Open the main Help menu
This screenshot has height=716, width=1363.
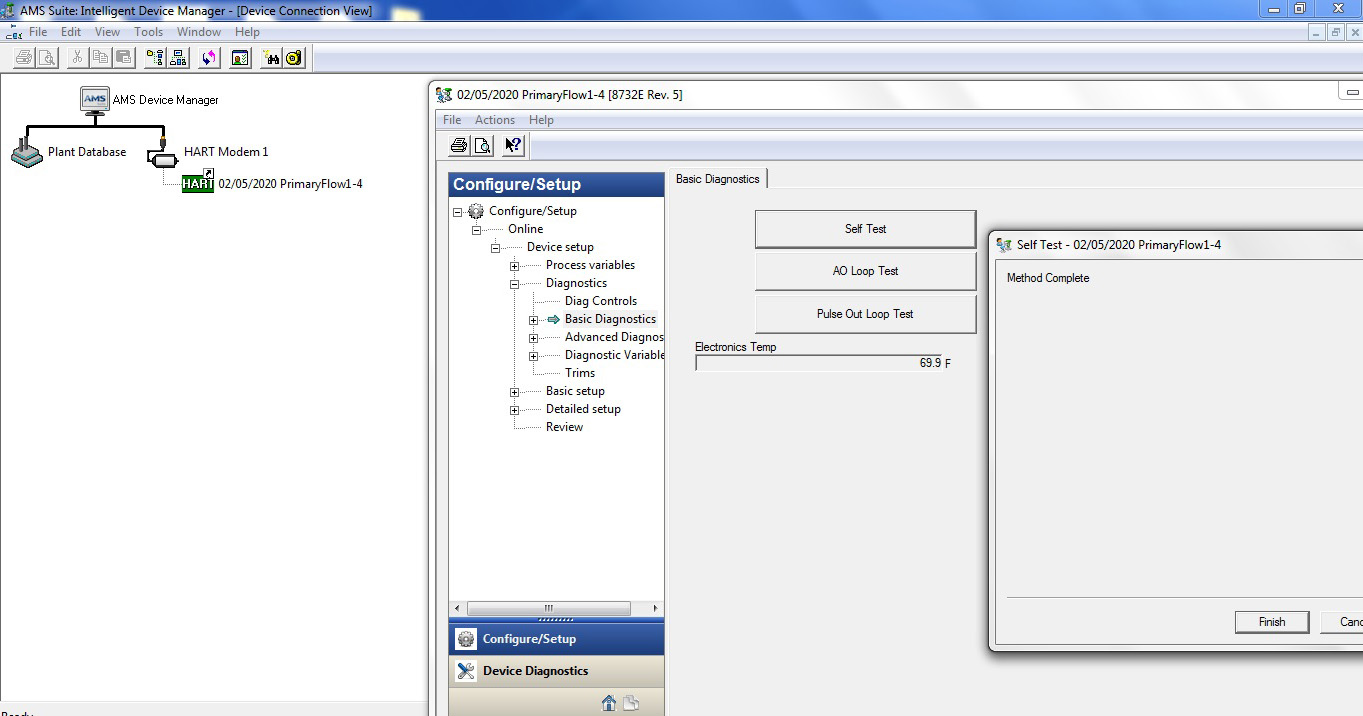pos(247,32)
